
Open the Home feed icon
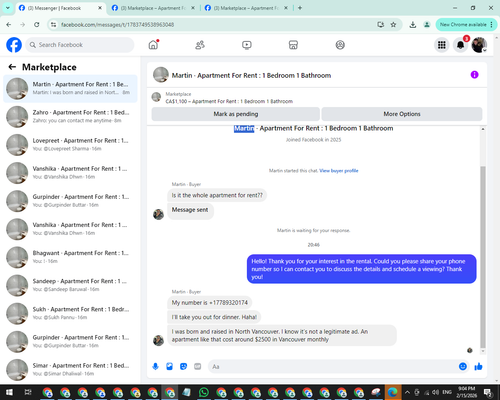[153, 45]
